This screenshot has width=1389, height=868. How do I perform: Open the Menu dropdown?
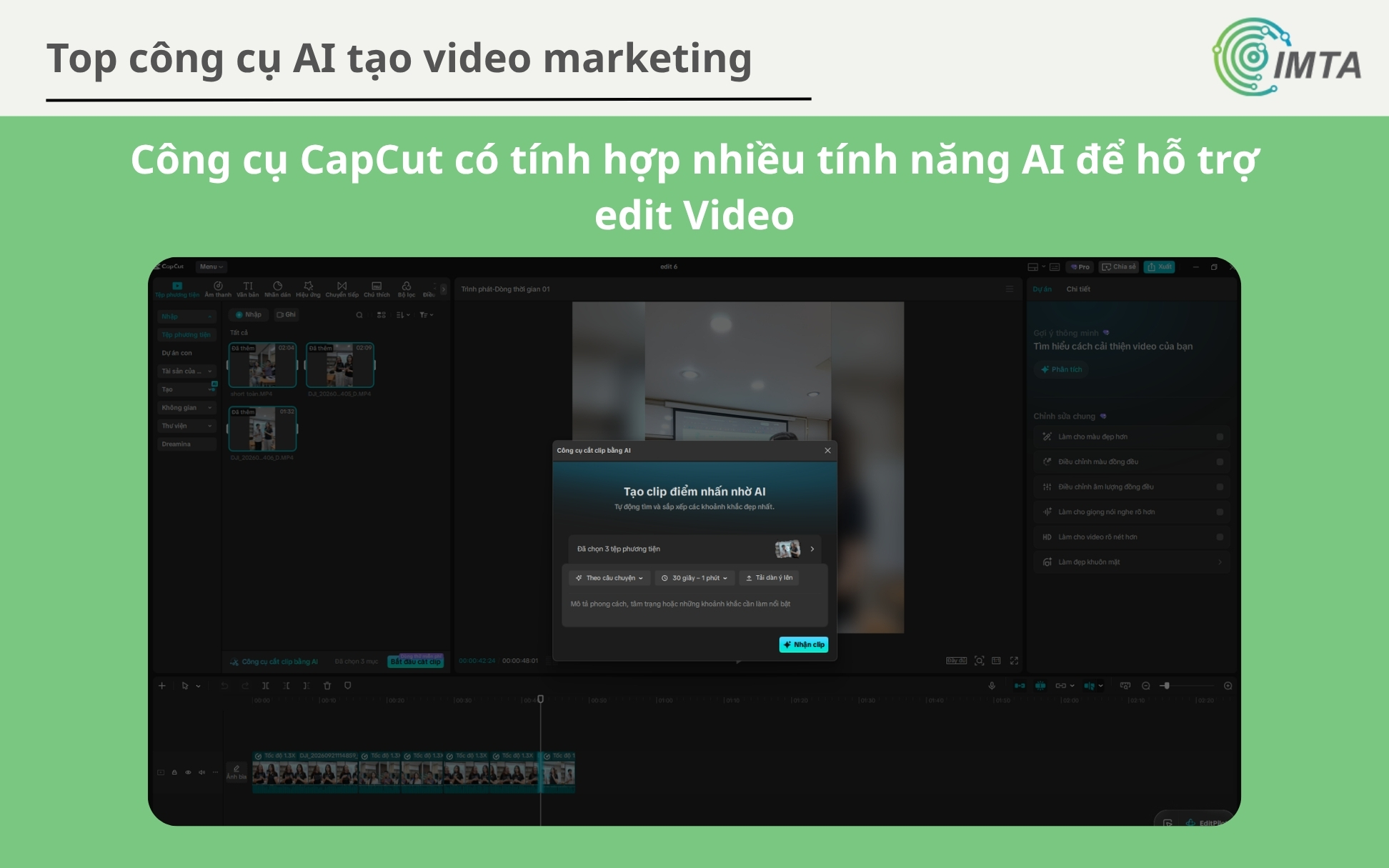(211, 266)
